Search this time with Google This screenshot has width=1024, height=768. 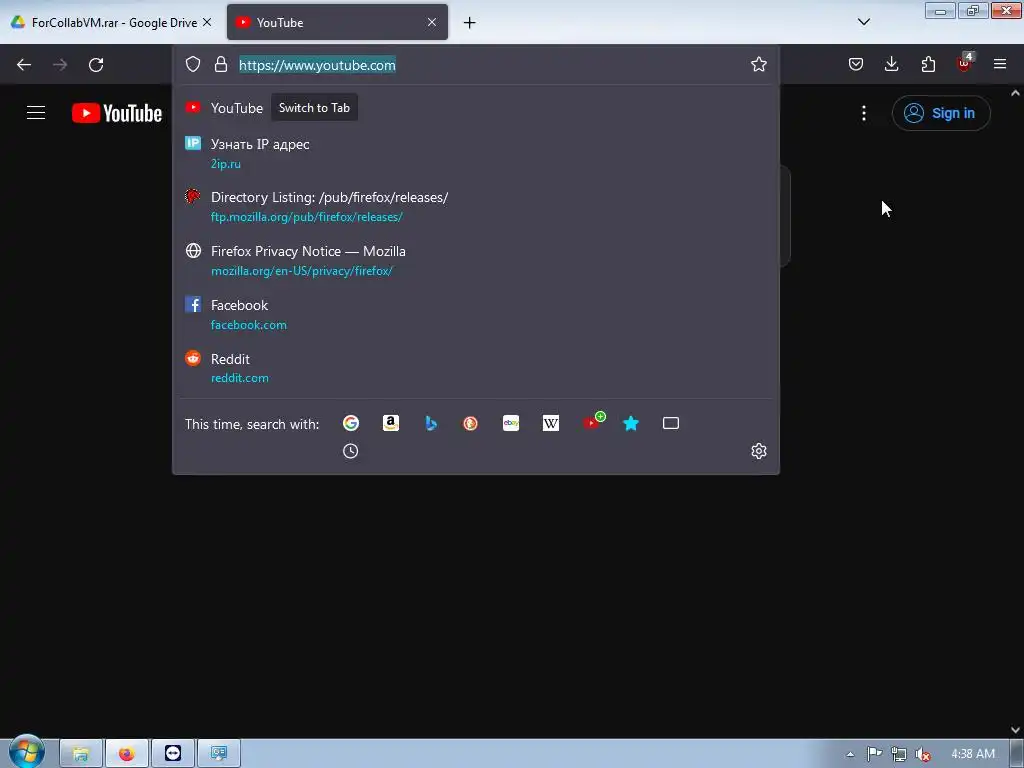click(x=351, y=423)
